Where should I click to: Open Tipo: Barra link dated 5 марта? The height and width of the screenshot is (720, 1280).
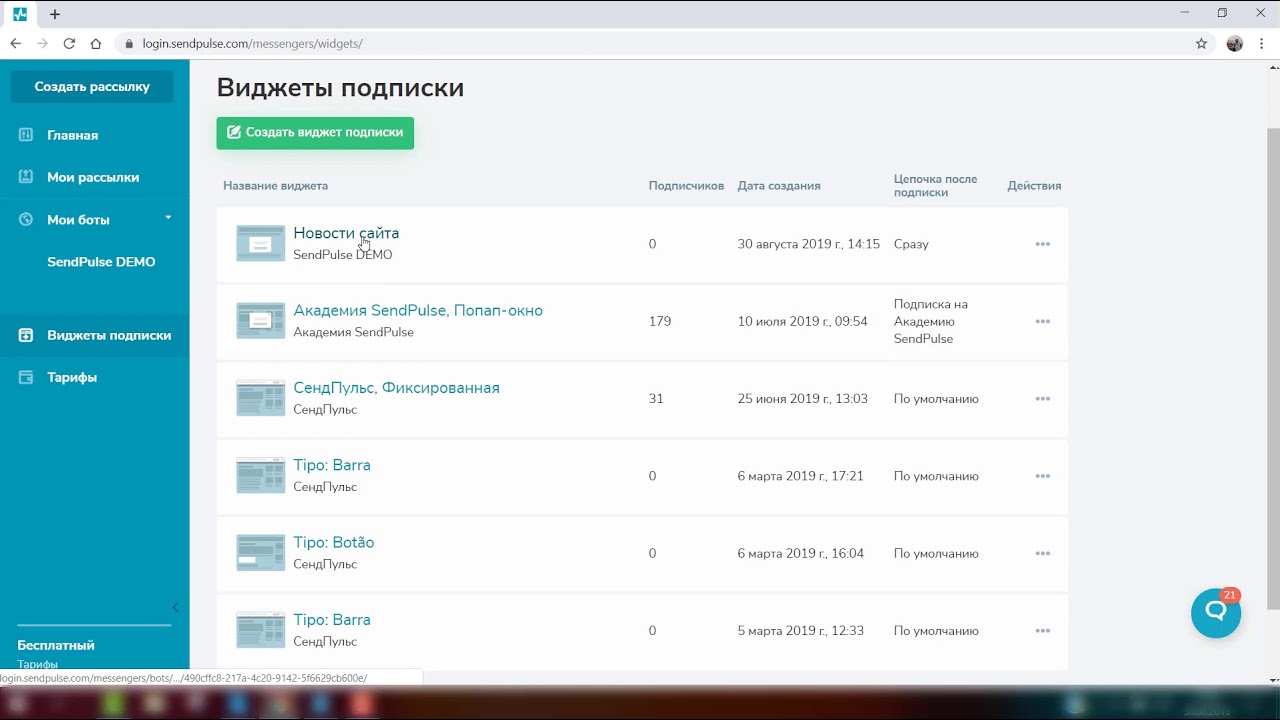332,620
